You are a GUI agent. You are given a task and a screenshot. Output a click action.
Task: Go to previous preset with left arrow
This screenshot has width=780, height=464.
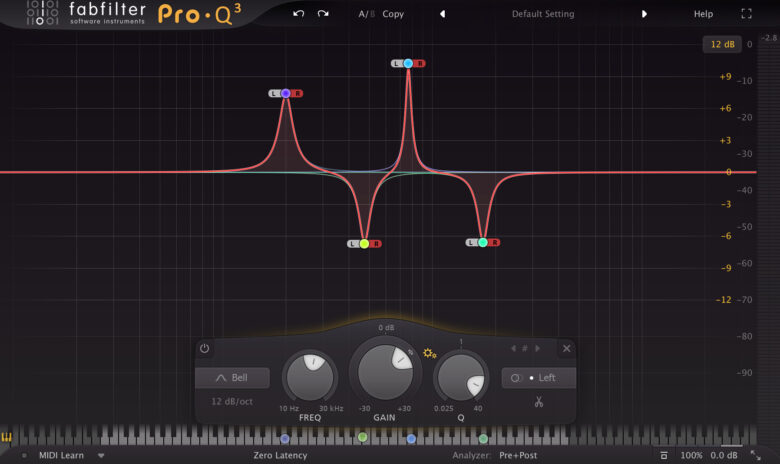point(442,14)
